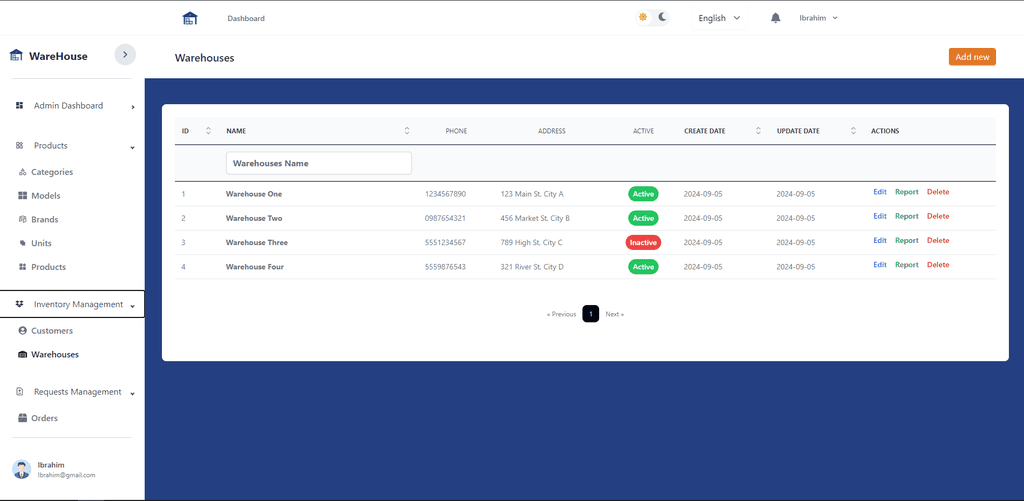The height and width of the screenshot is (501, 1024).
Task: Open Customers page from sidebar
Action: coord(52,331)
